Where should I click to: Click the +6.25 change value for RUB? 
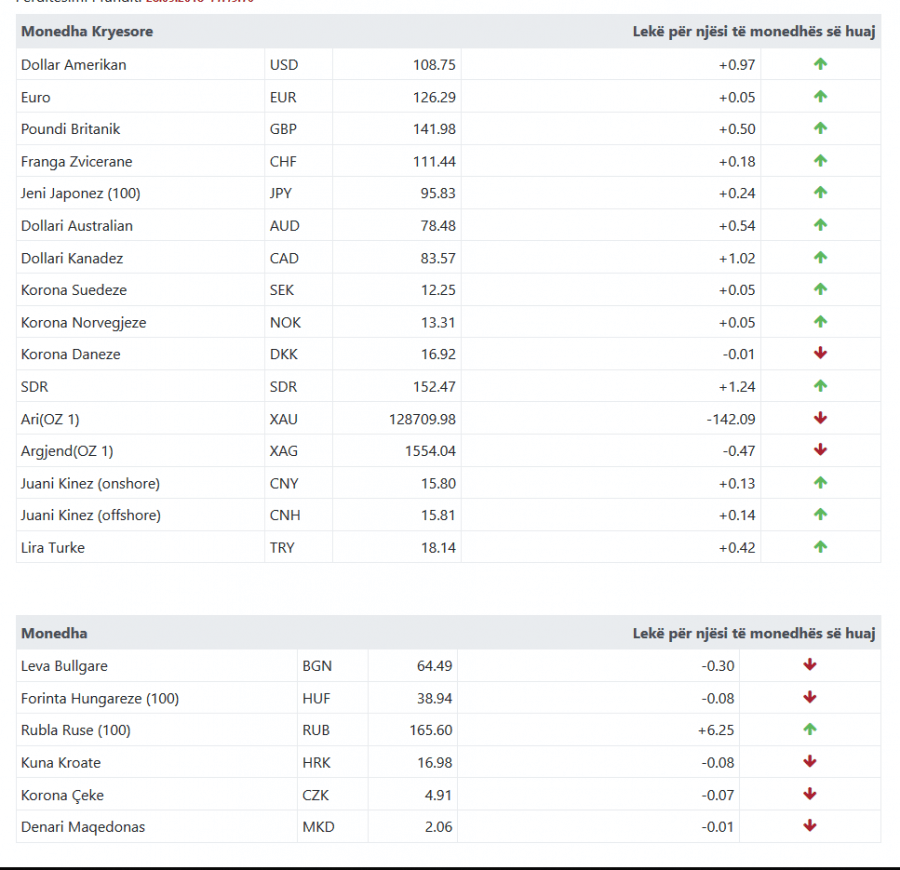716,731
